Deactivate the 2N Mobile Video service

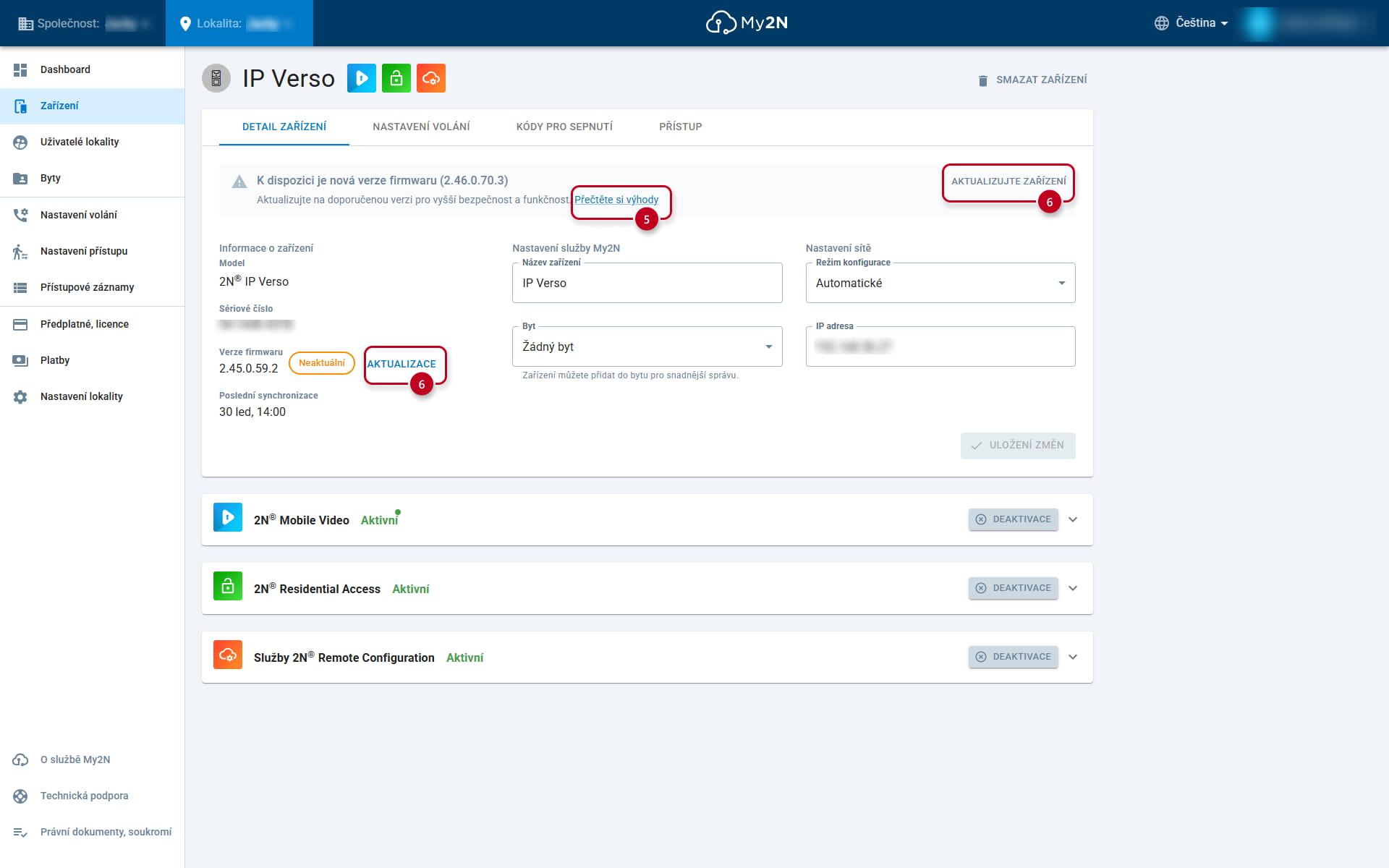(1014, 519)
